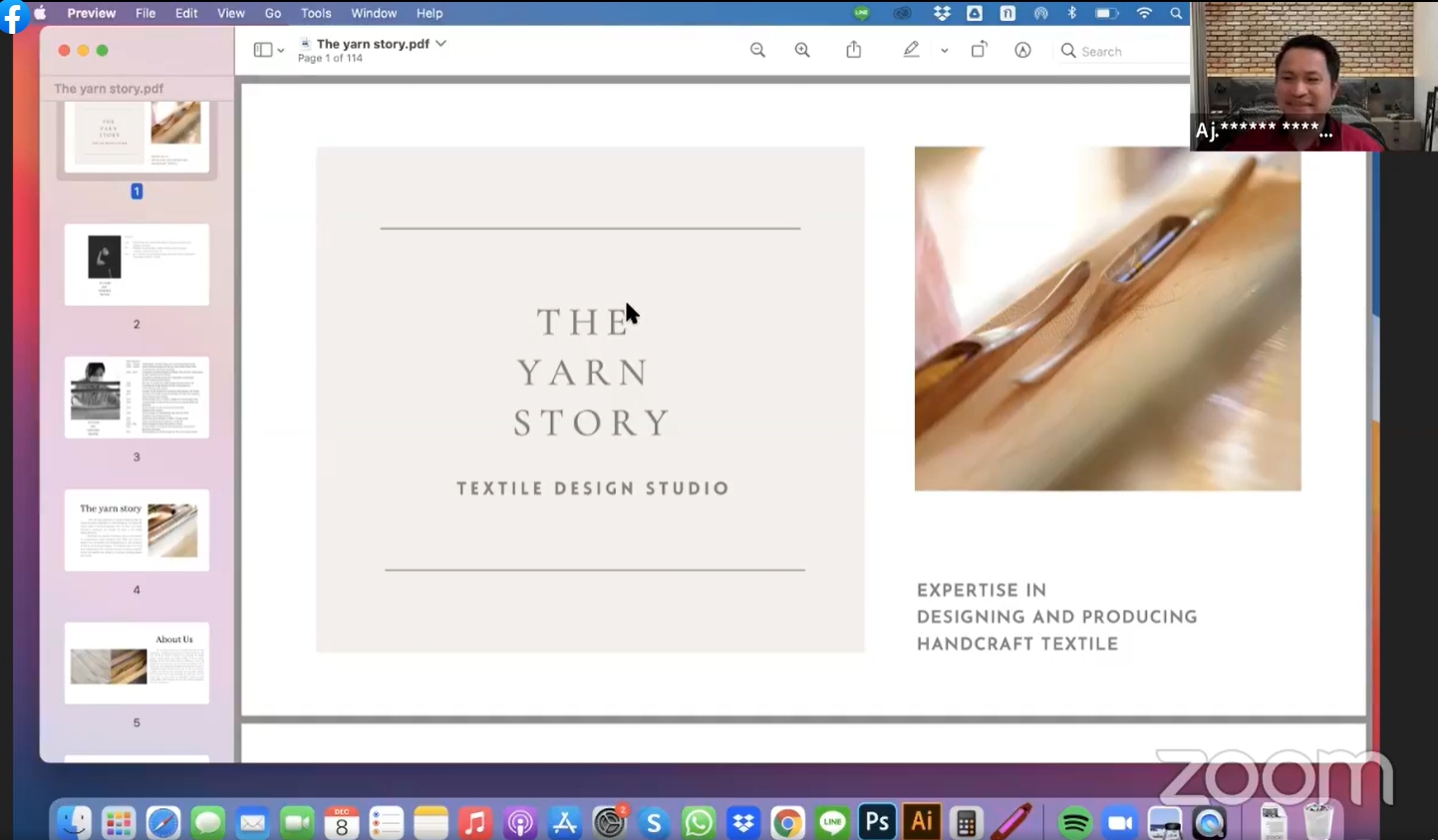This screenshot has width=1438, height=840.
Task: Click the Rotate page icon
Action: coord(979,50)
